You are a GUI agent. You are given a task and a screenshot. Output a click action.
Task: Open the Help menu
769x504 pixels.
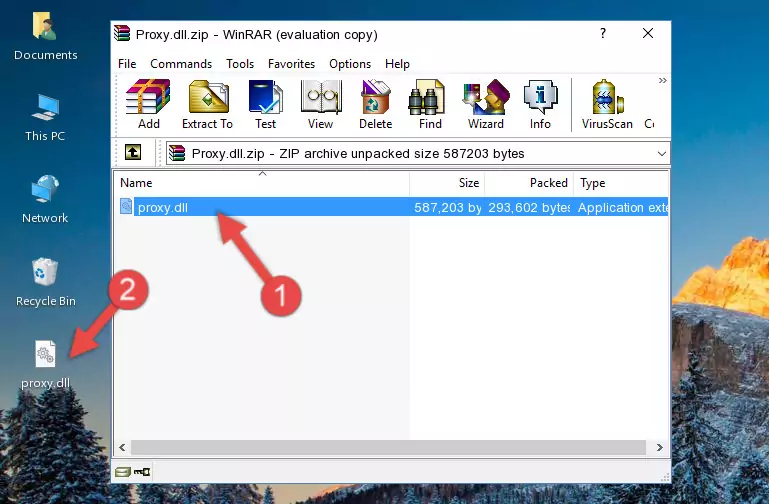(397, 64)
